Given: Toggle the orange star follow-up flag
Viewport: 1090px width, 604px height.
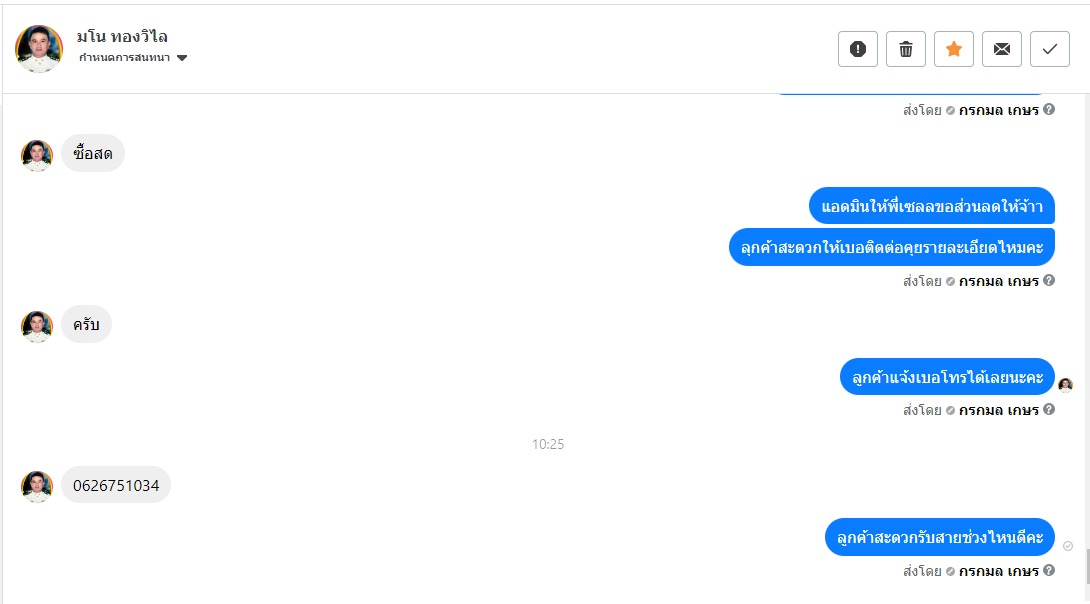Looking at the screenshot, I should pyautogui.click(x=954, y=49).
